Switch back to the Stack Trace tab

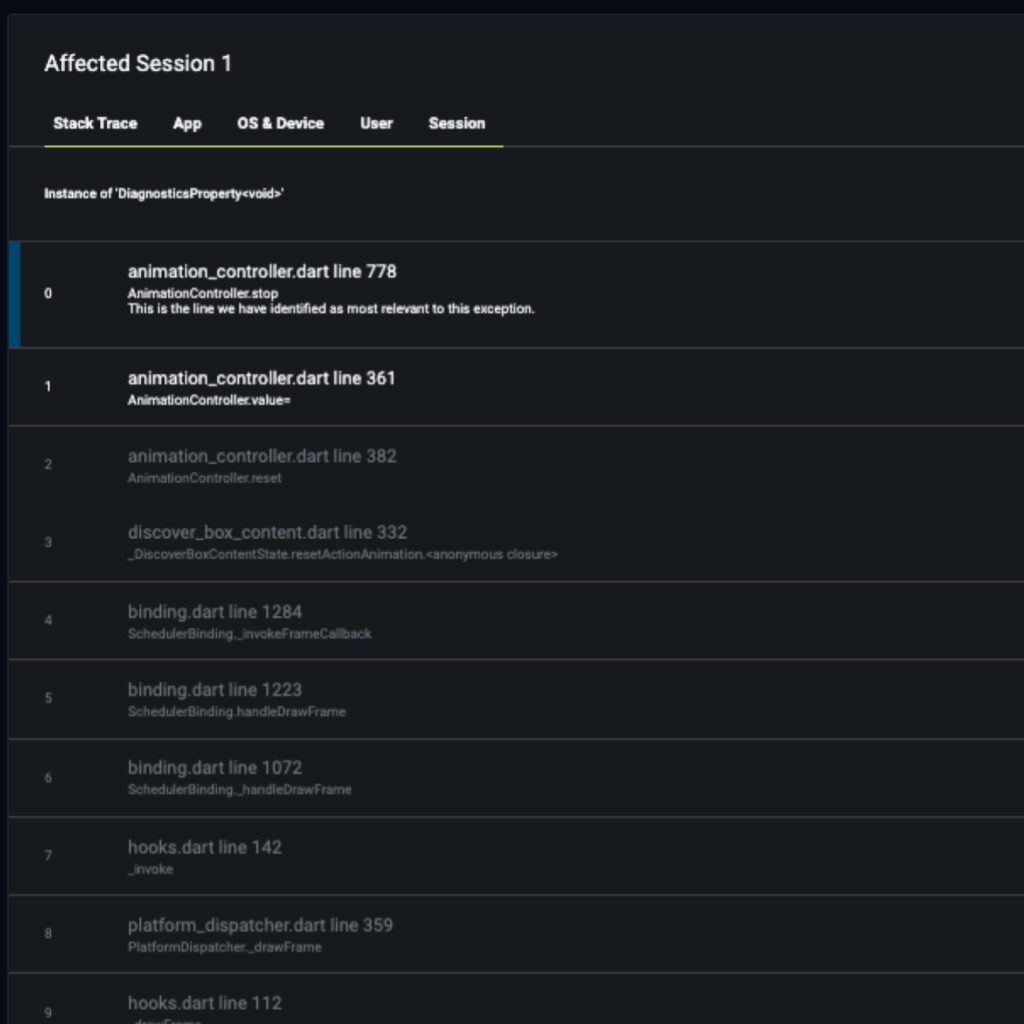[x=95, y=123]
